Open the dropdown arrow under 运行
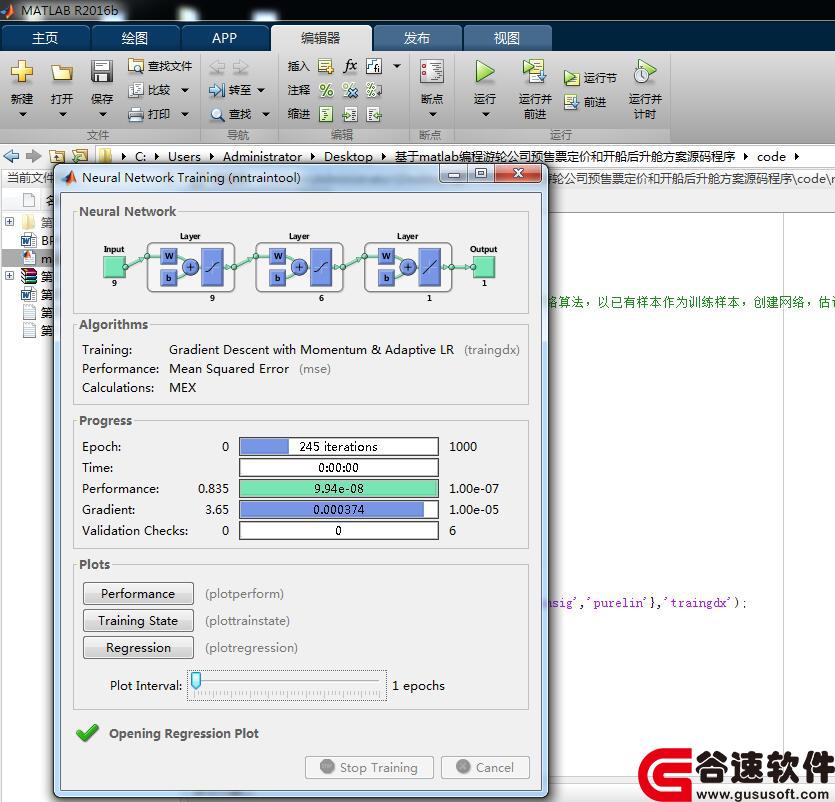 (485, 114)
